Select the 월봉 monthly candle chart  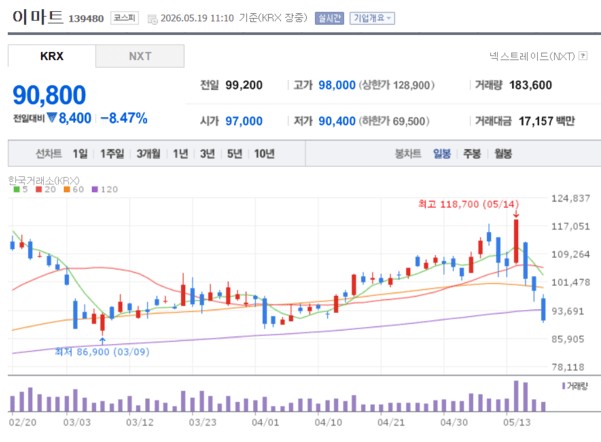click(503, 154)
